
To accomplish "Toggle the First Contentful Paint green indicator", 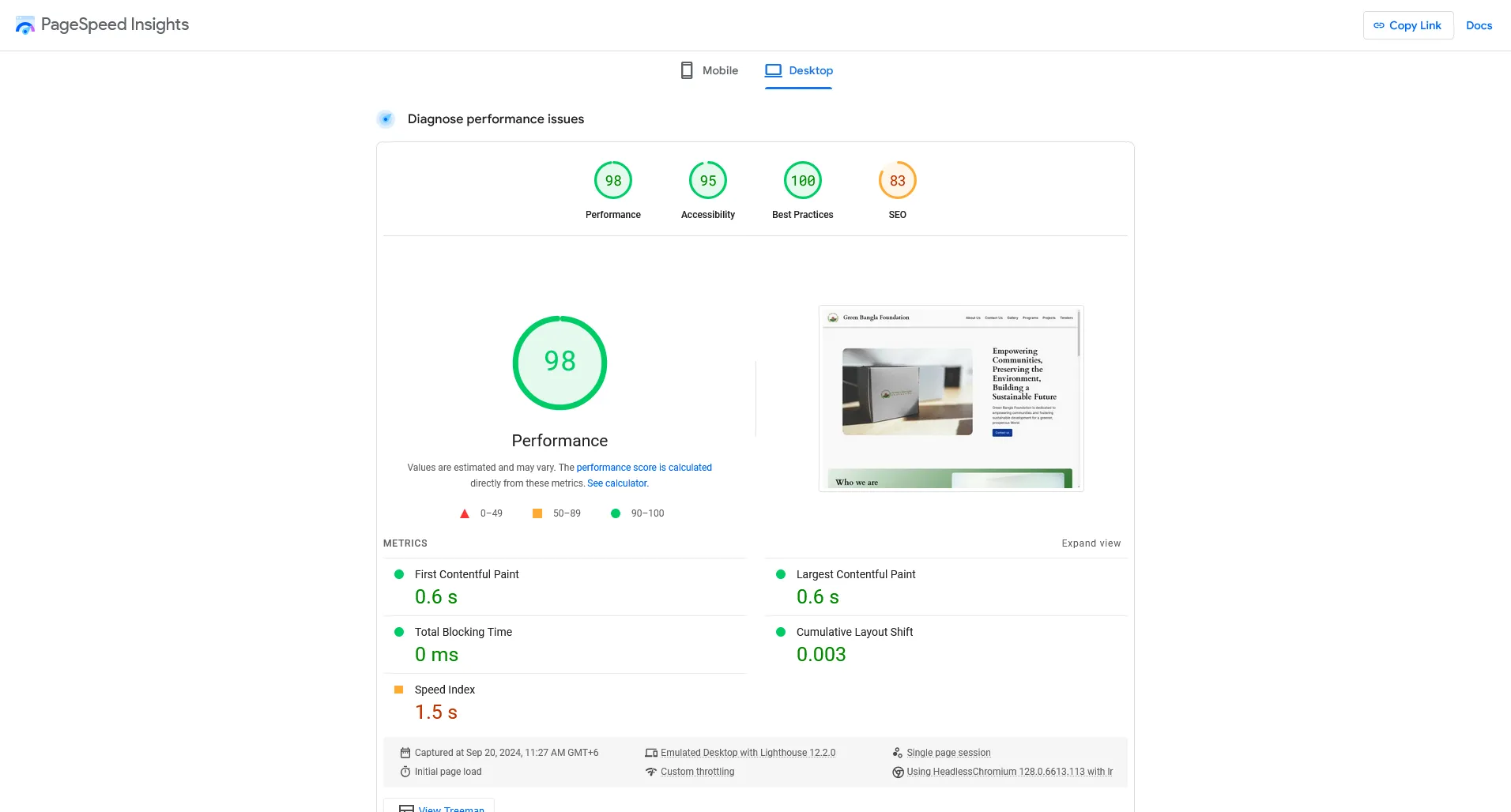I will (x=399, y=574).
